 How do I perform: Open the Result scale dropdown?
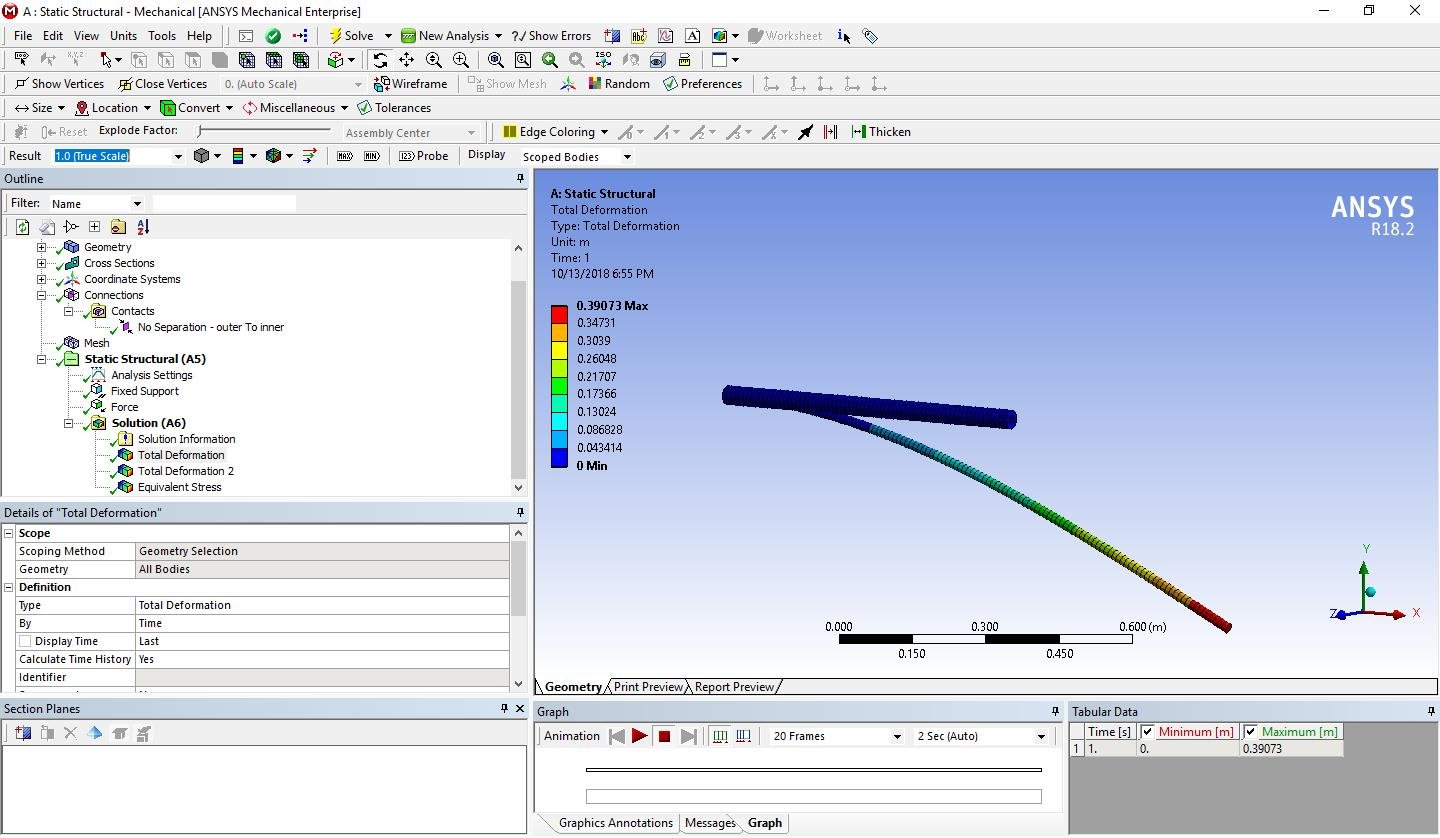[178, 156]
